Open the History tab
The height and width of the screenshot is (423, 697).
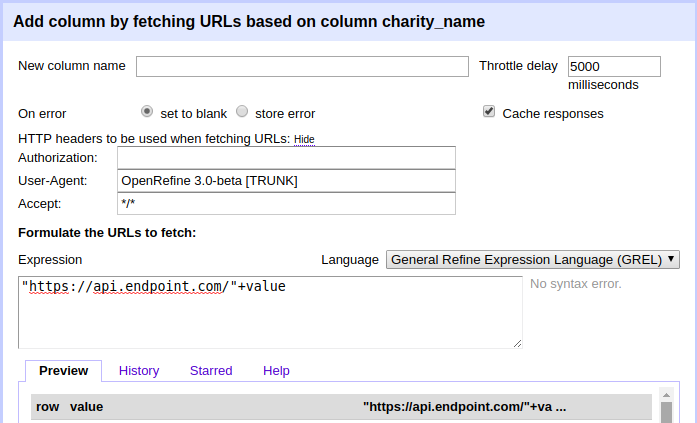tap(139, 371)
